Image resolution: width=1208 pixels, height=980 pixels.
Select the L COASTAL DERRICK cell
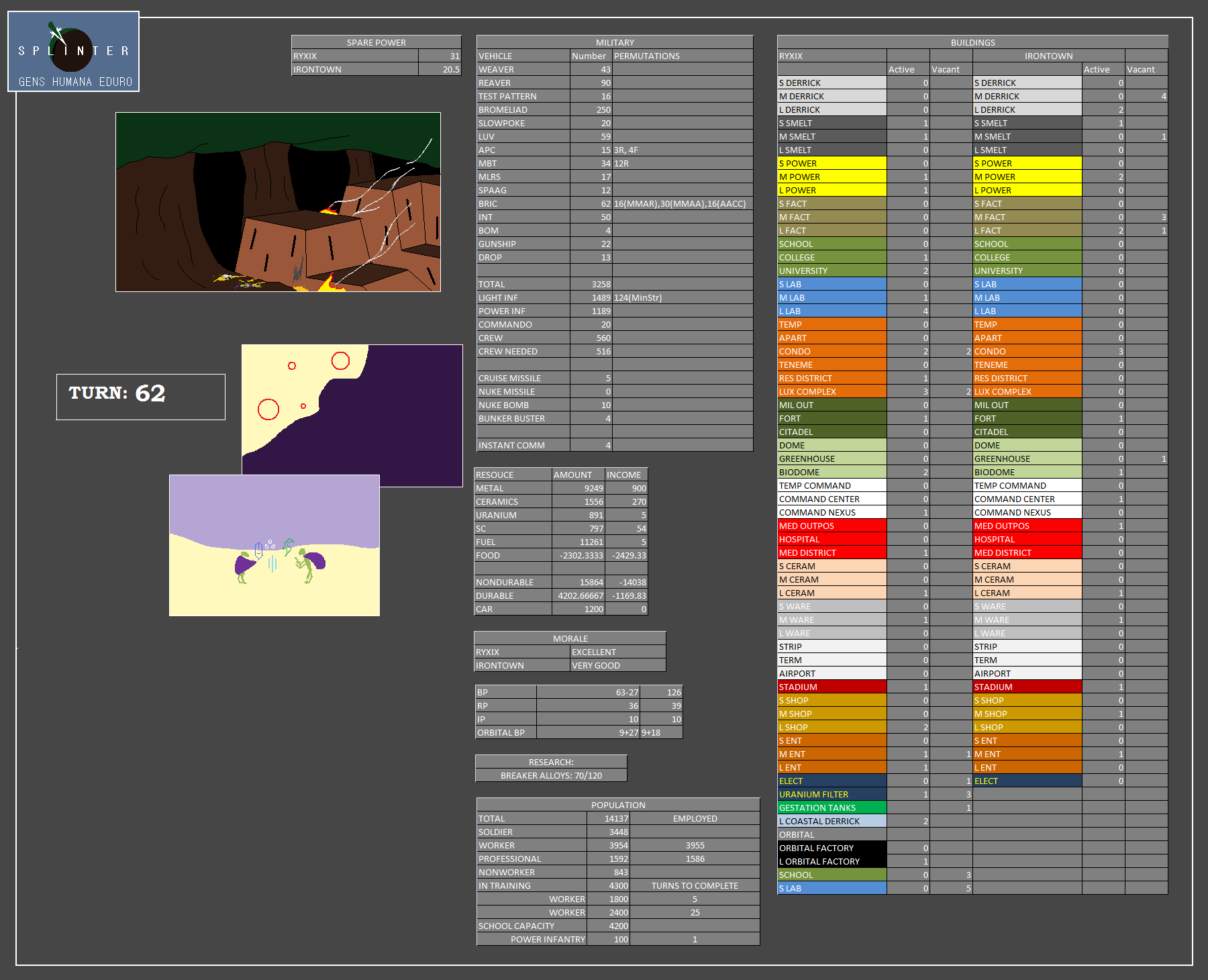coord(832,821)
